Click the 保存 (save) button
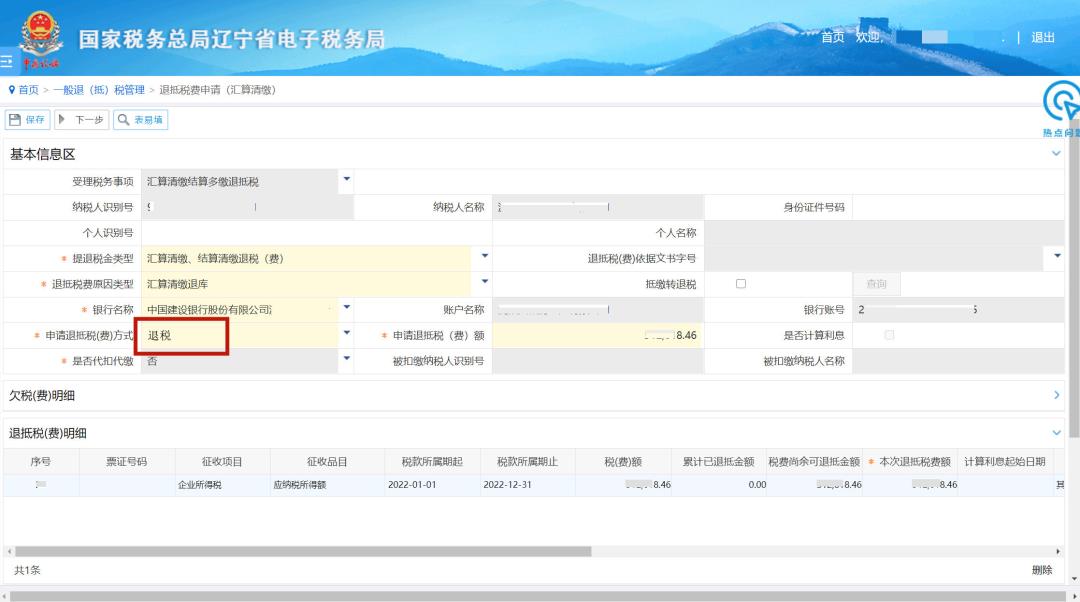This screenshot has width=1080, height=602. click(27, 120)
